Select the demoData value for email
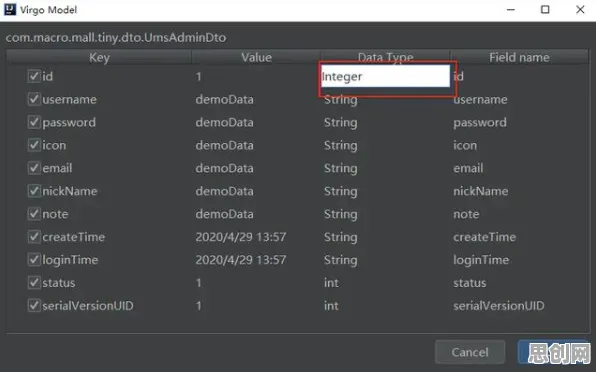596x372 pixels. (224, 168)
